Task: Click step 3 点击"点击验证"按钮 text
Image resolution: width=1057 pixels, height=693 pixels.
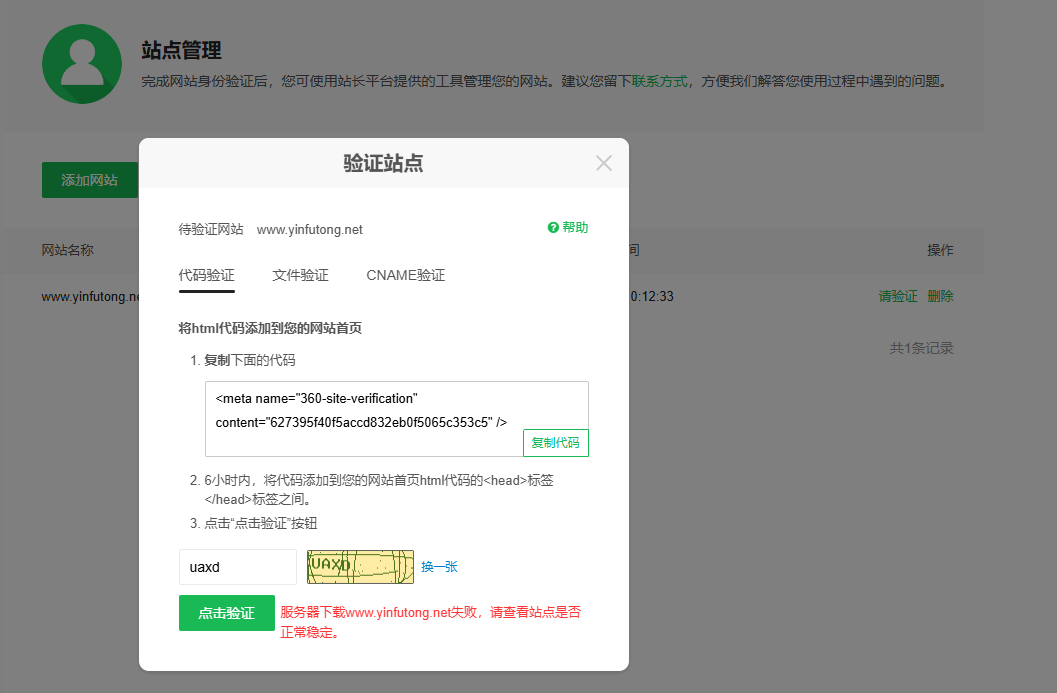Action: tap(261, 524)
